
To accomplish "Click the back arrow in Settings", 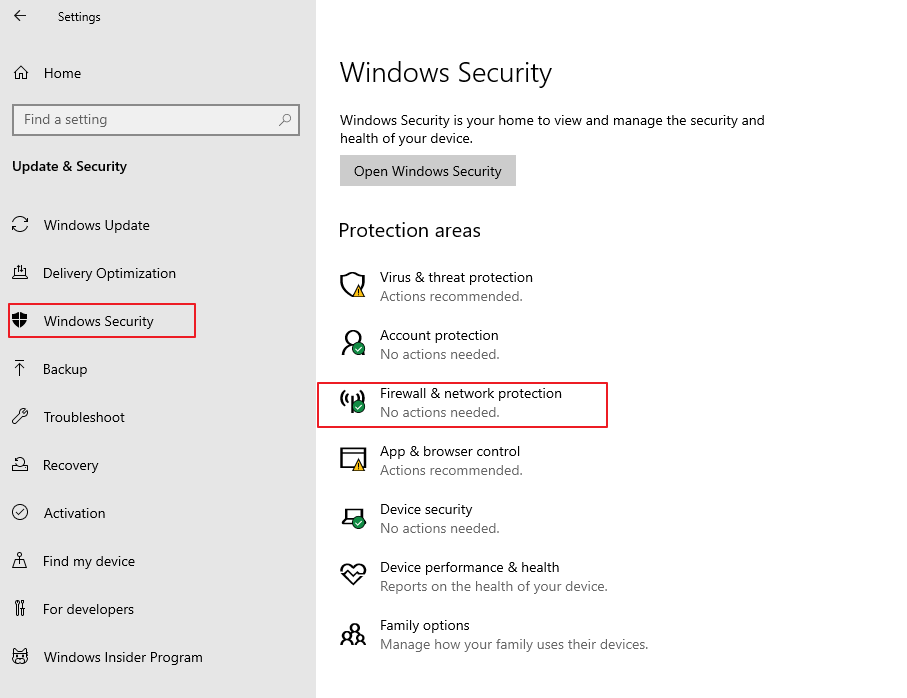I will coord(20,16).
